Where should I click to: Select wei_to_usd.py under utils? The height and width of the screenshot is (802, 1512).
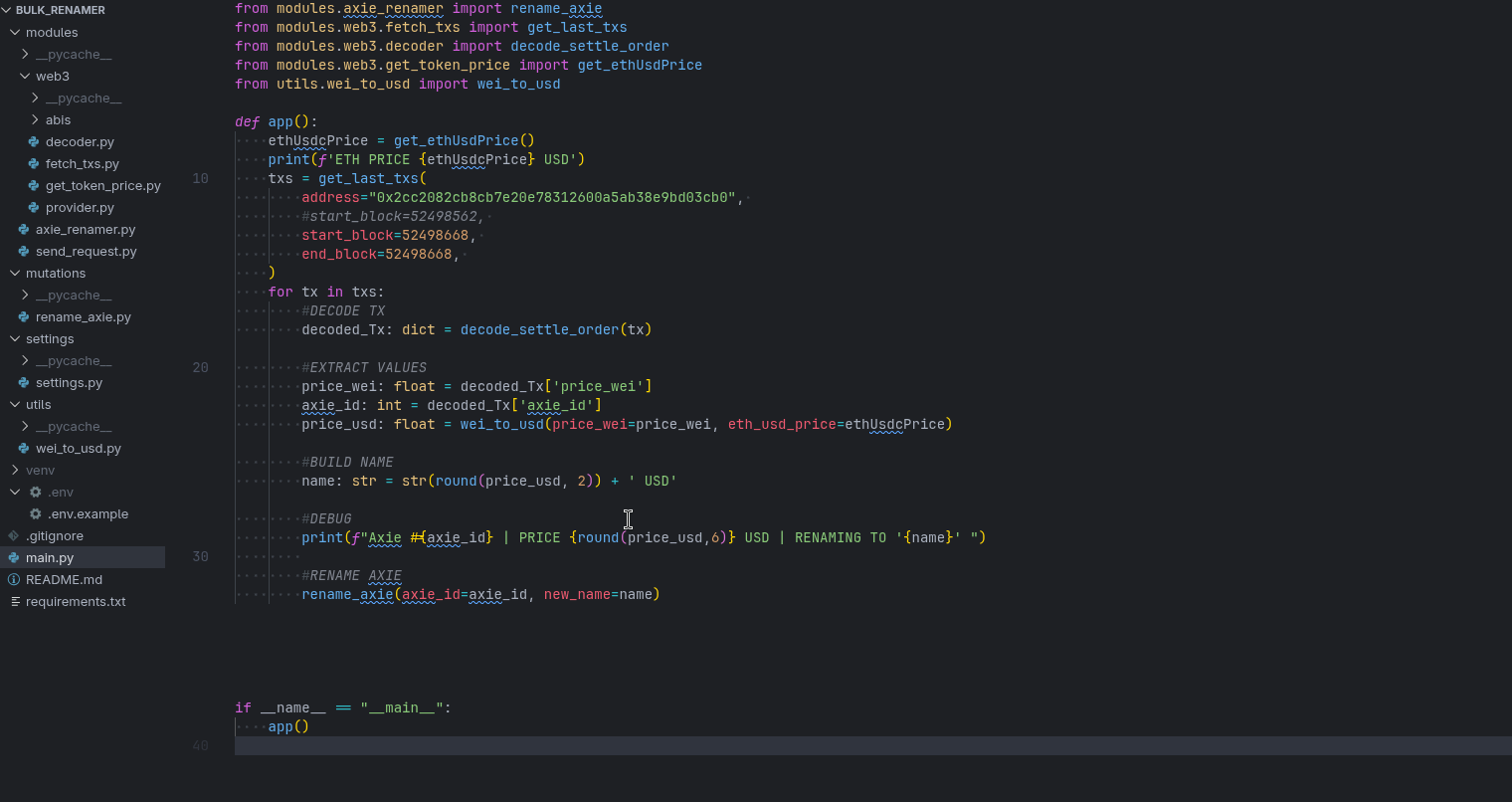78,448
